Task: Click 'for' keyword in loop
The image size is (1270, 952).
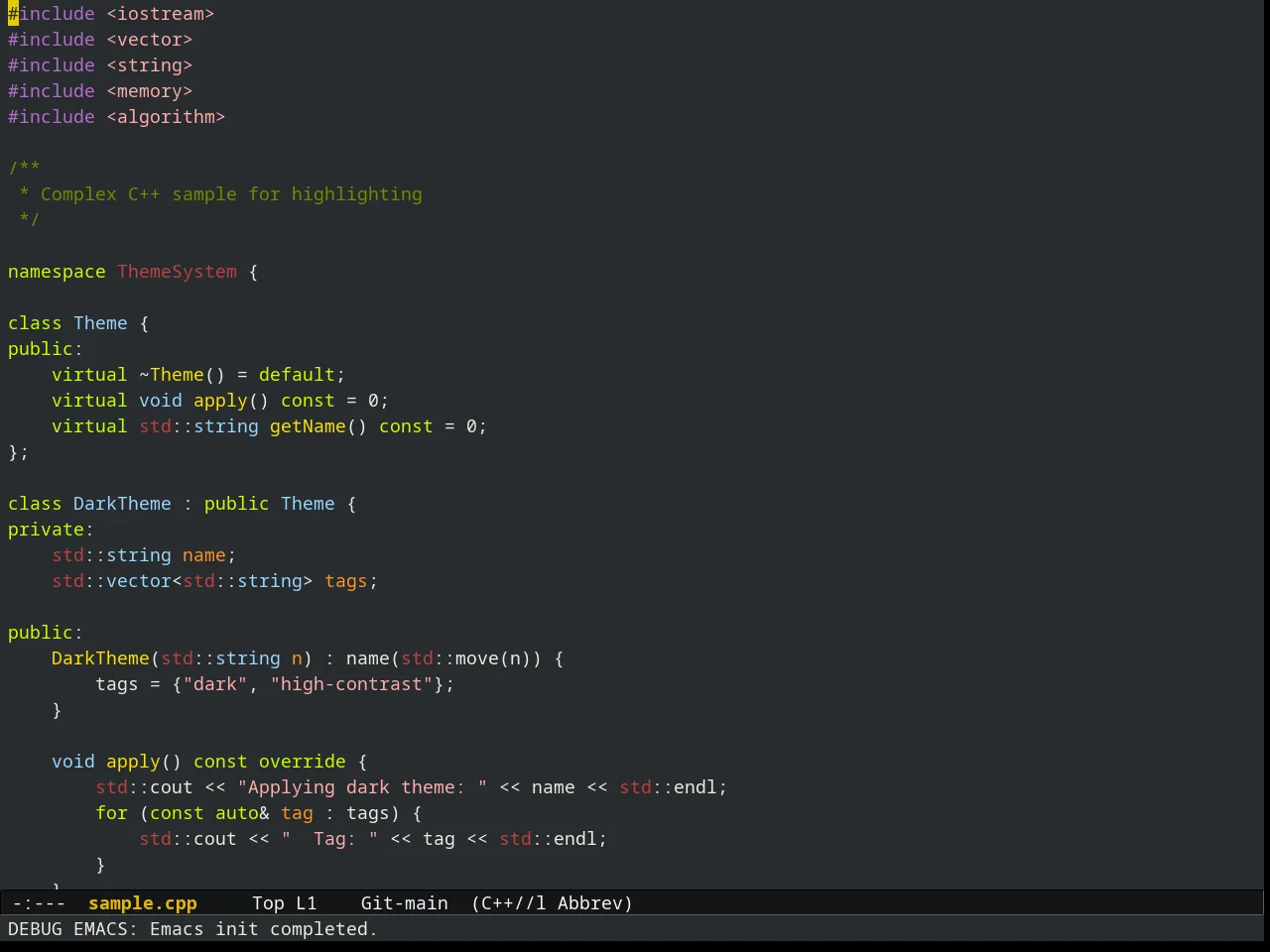Action: pyautogui.click(x=111, y=813)
